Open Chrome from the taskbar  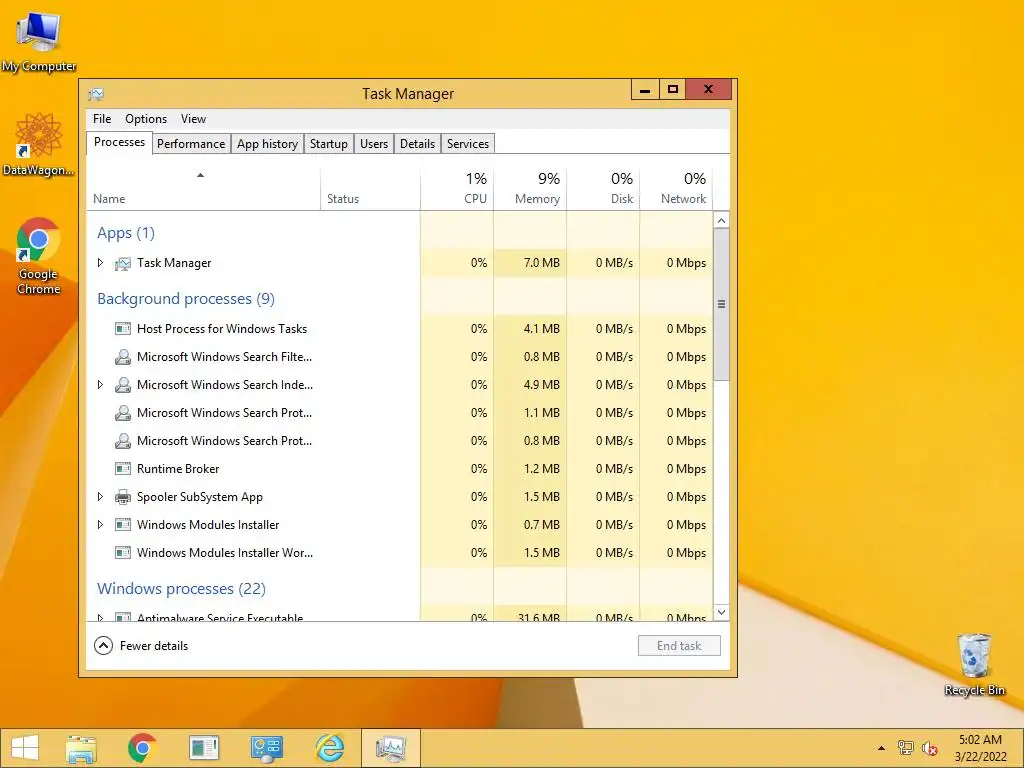(142, 748)
